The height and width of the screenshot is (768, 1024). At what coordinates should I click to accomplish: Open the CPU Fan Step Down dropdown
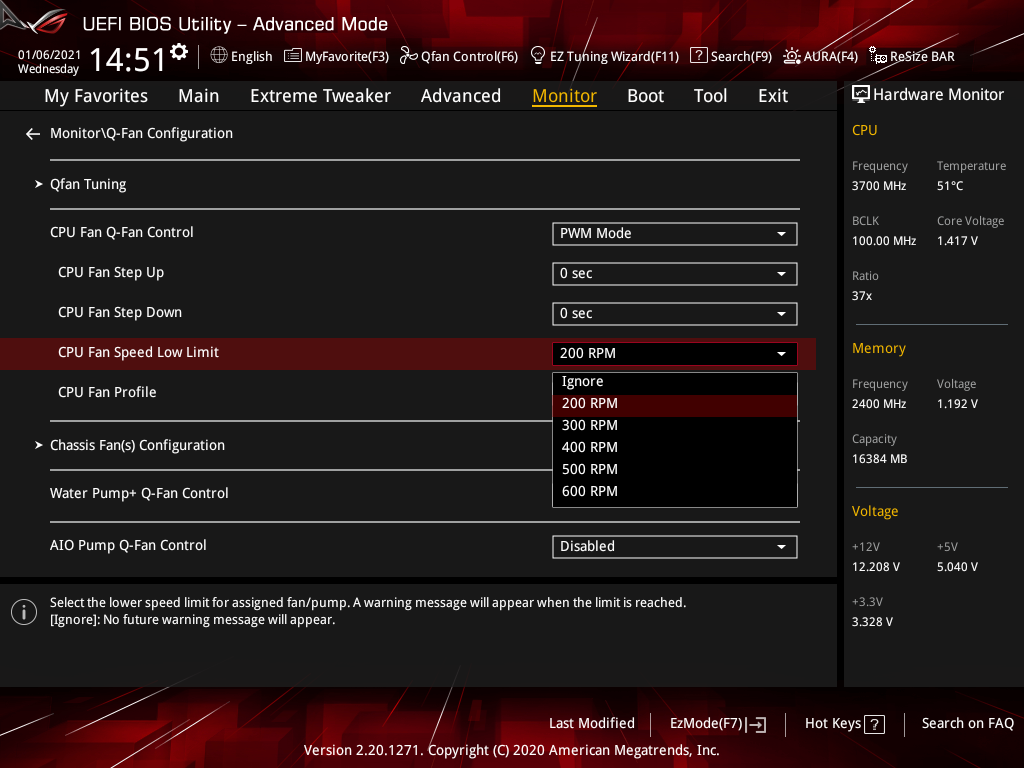675,313
